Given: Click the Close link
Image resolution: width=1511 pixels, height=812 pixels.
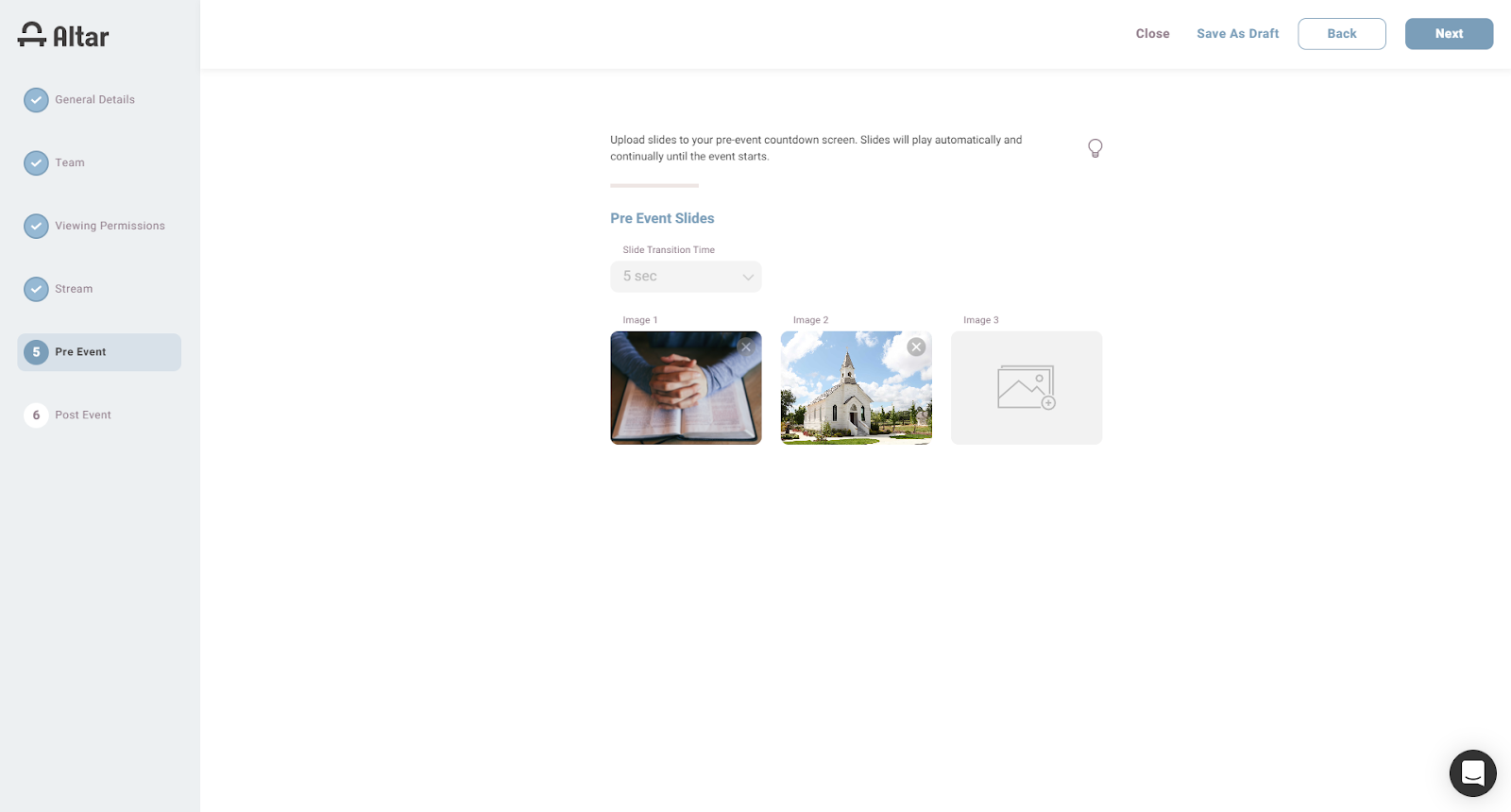Looking at the screenshot, I should point(1152,34).
